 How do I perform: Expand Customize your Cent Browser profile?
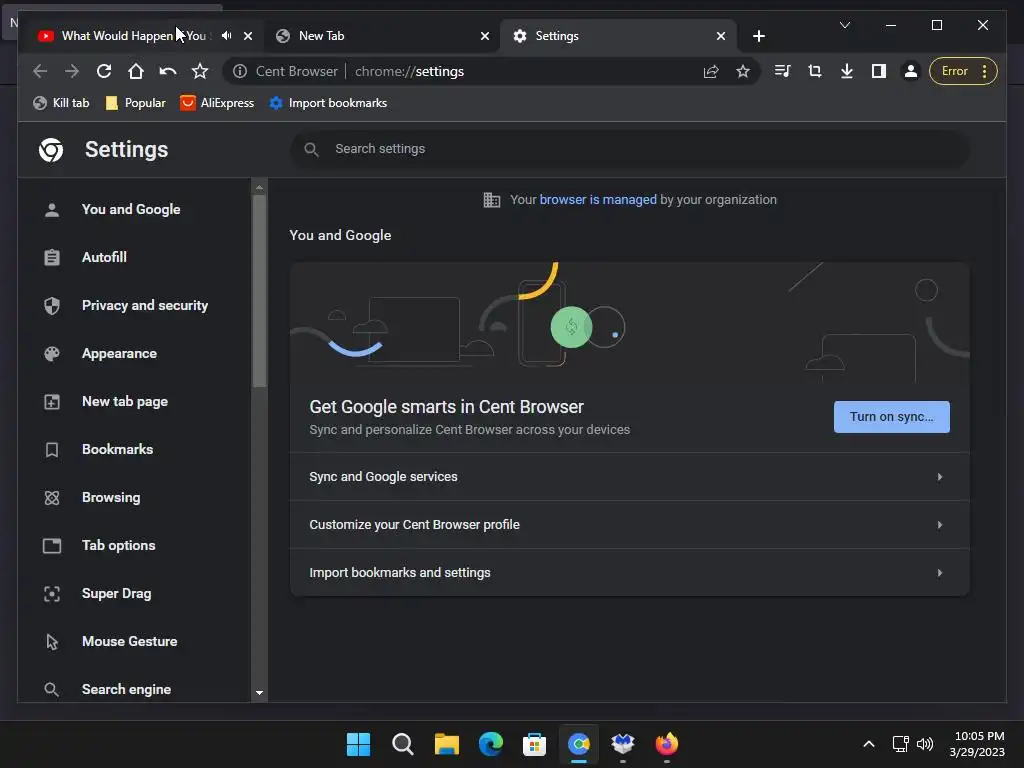click(630, 525)
